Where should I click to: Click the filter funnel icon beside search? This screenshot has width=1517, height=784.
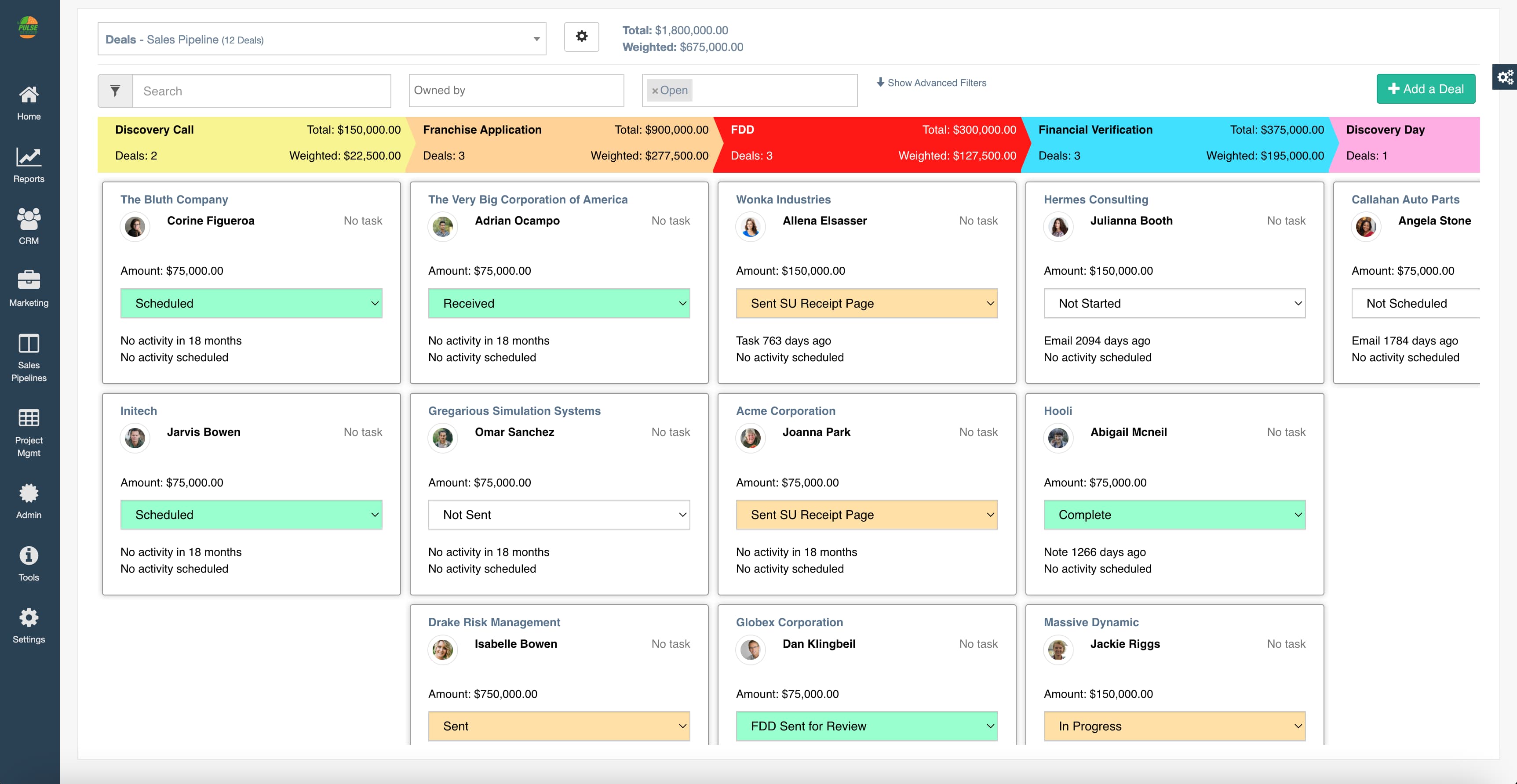114,91
